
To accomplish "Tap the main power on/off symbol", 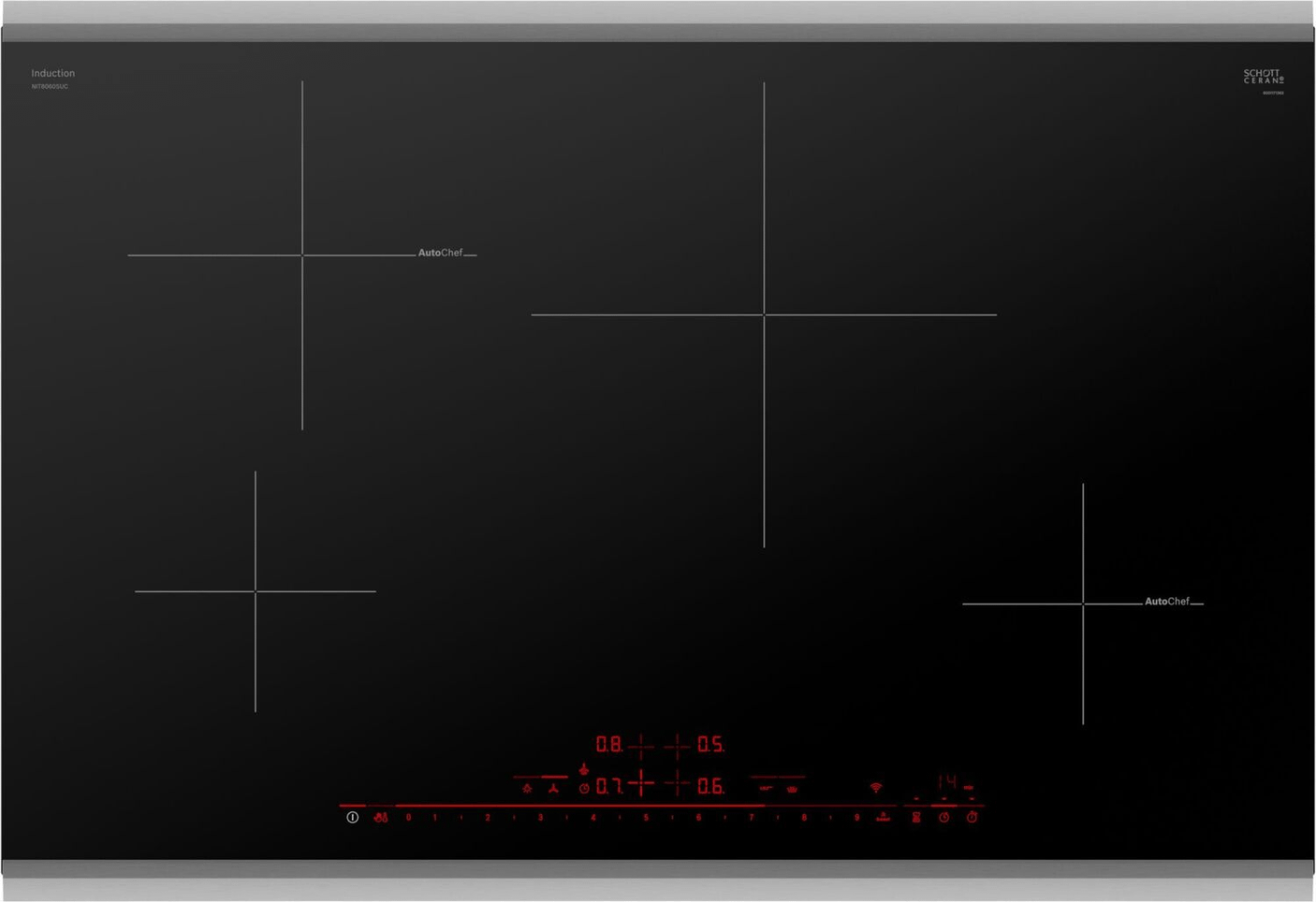I will pos(352,817).
